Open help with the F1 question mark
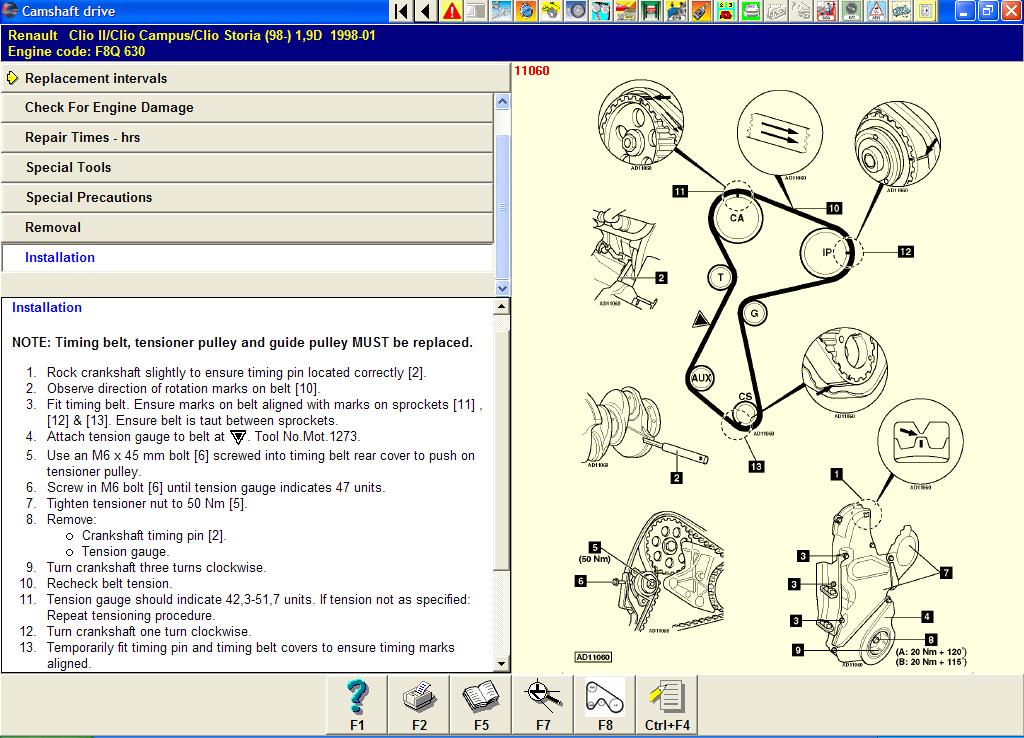The image size is (1024, 738). 357,704
